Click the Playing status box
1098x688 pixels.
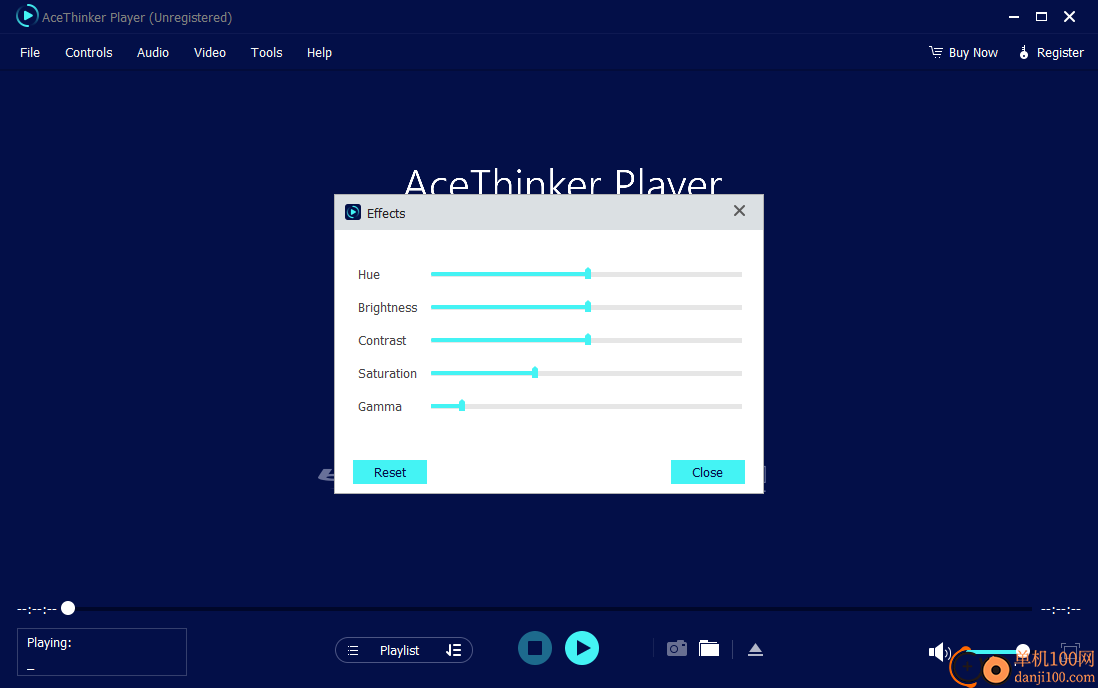[102, 652]
